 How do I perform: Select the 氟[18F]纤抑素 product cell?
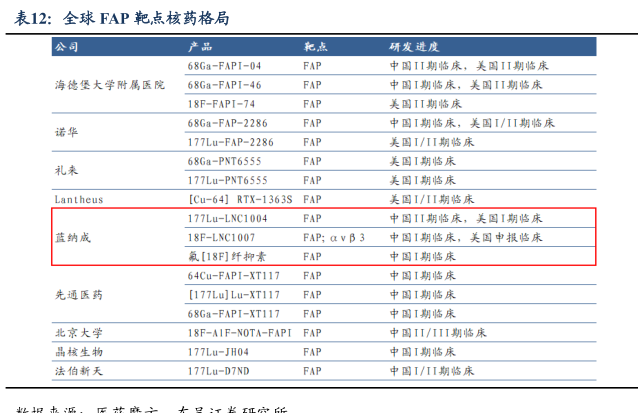(x=227, y=257)
